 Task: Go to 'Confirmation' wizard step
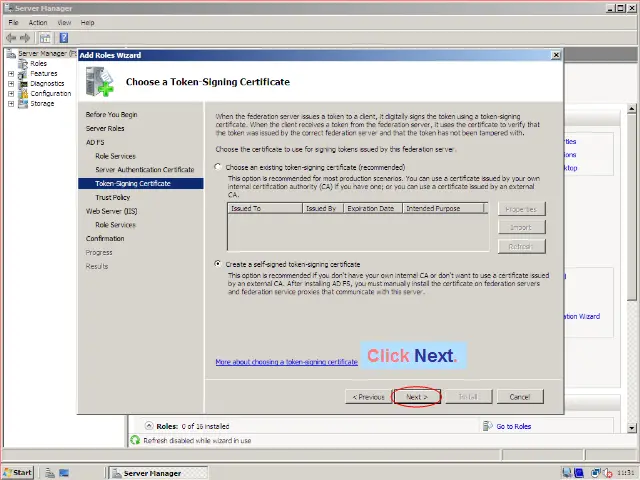[105, 239]
